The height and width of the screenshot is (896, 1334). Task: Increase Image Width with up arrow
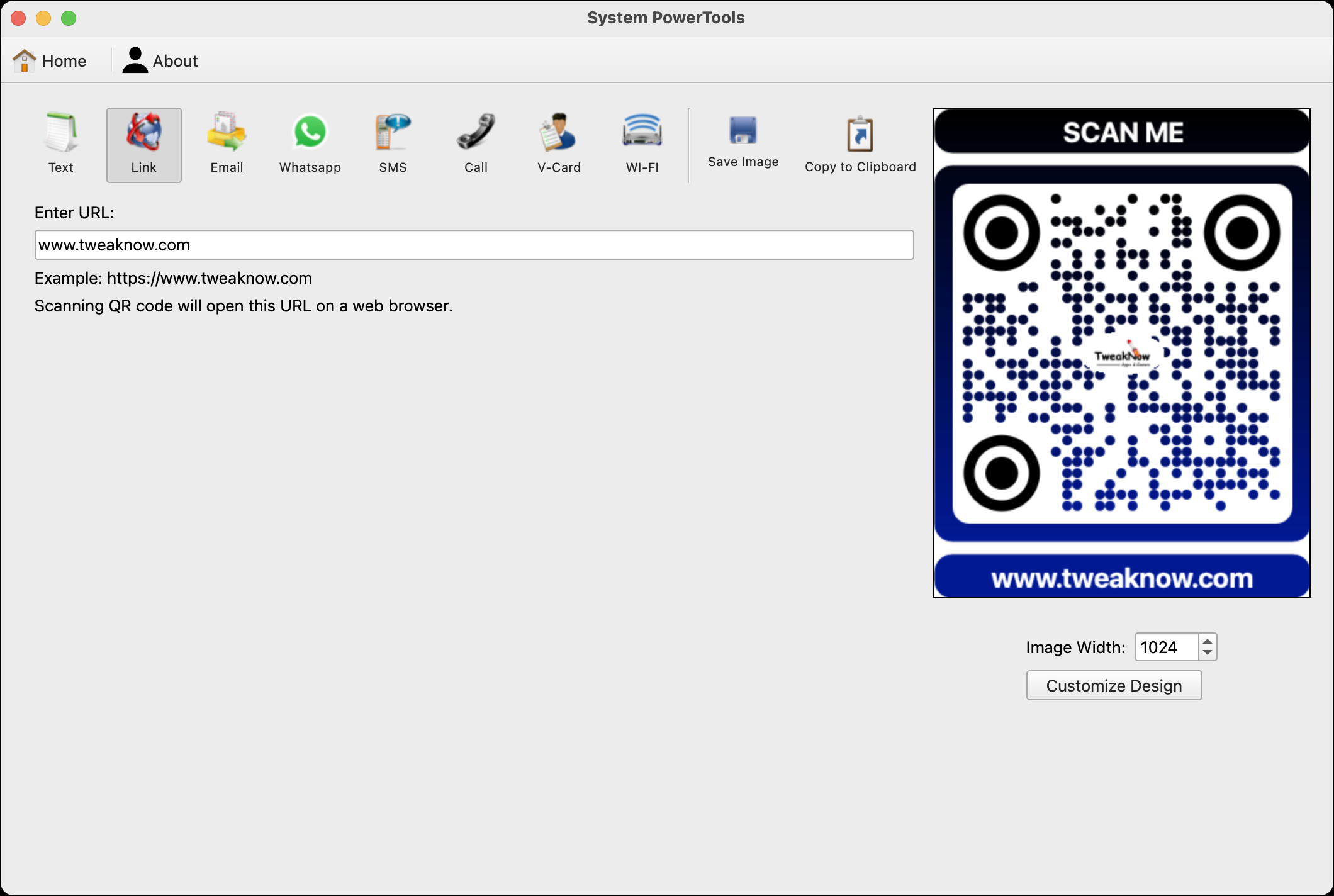tap(1208, 641)
